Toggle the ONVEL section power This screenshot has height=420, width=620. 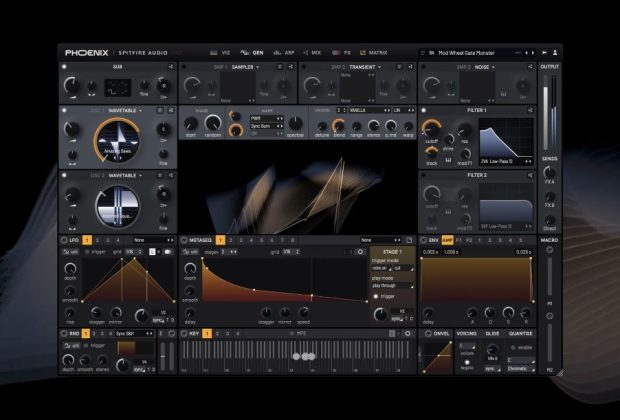pos(428,334)
